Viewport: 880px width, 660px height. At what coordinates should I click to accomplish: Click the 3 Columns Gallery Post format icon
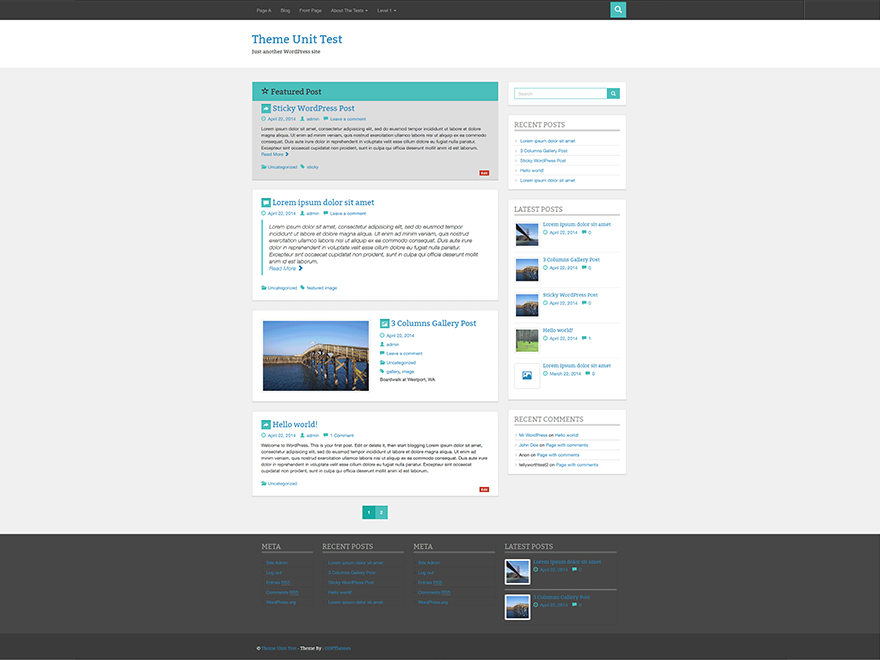coord(384,324)
